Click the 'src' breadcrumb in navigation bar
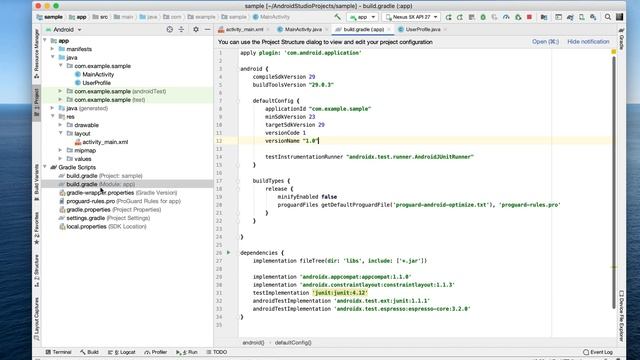This screenshot has height=360, width=640. click(x=100, y=17)
